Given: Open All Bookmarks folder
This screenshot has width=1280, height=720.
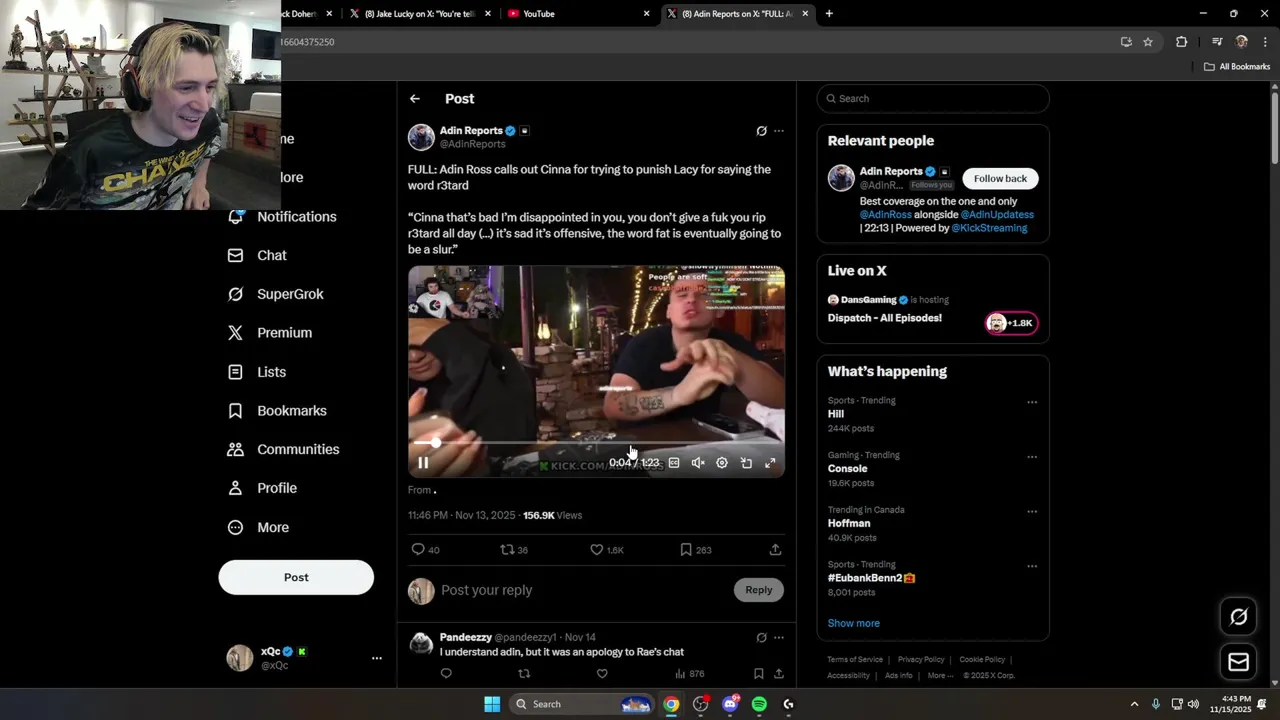Looking at the screenshot, I should pos(1237,67).
